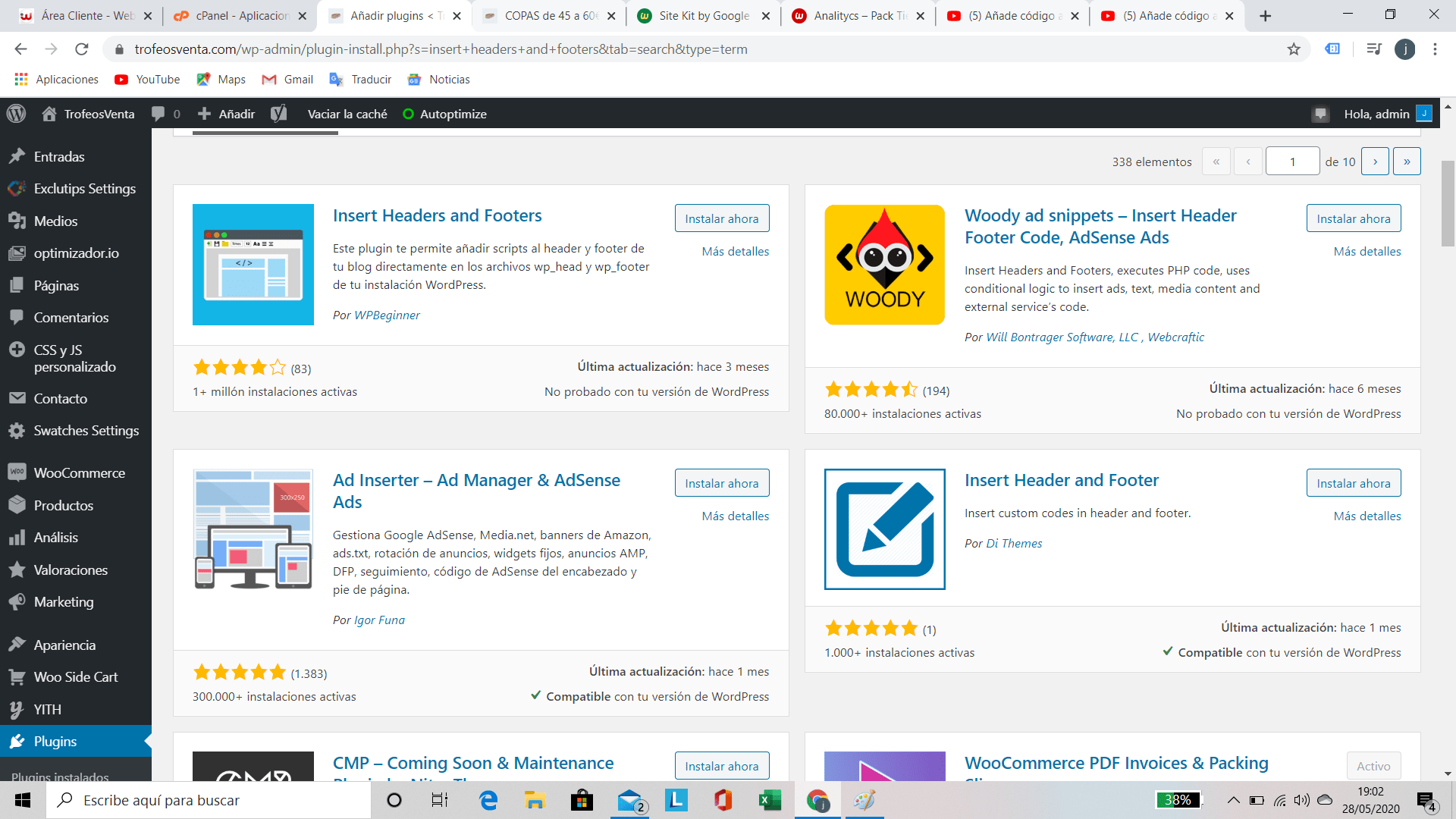Switch to the cPanel browser tab
This screenshot has width=1456, height=819.
pos(241,15)
